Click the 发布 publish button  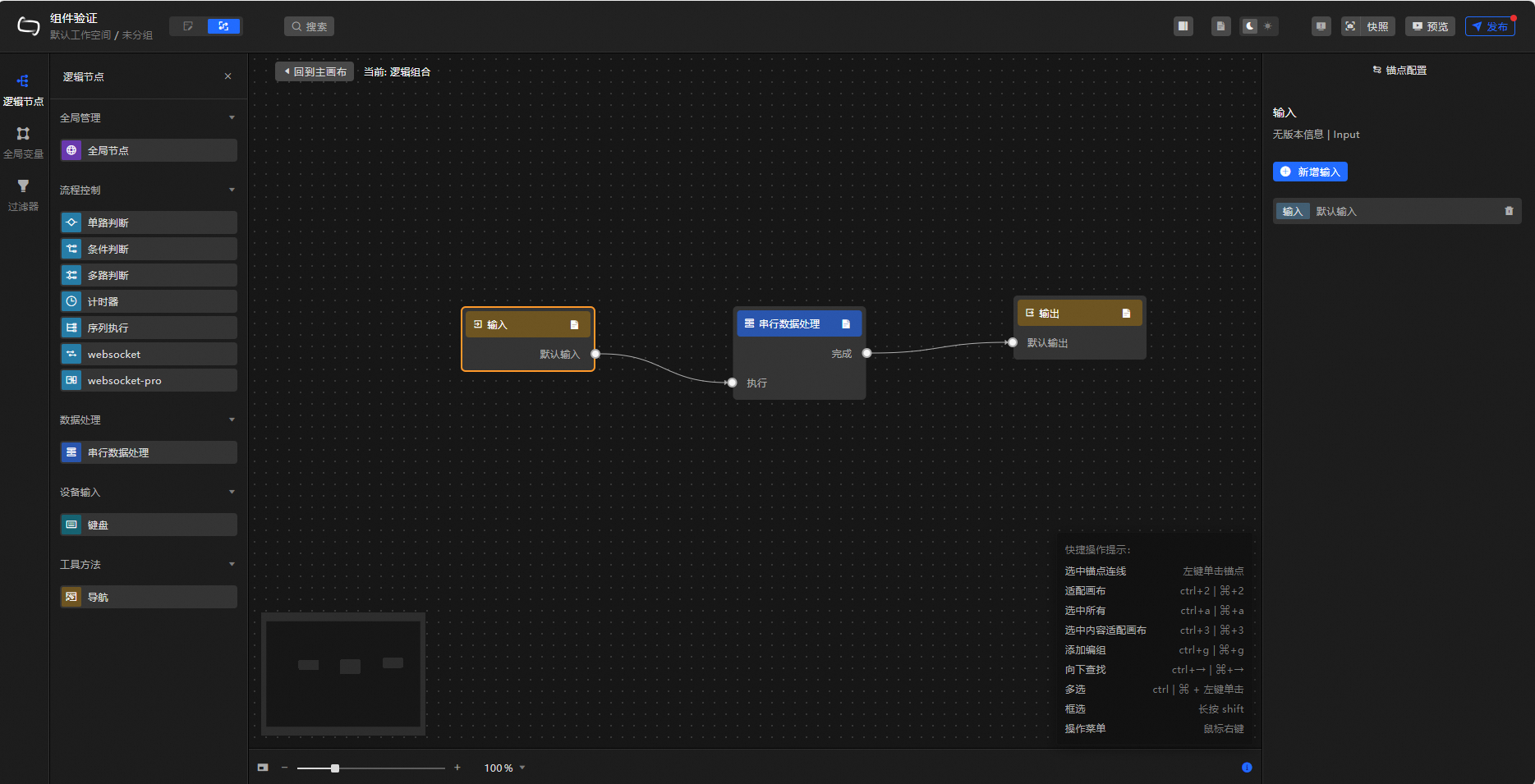(x=1490, y=26)
